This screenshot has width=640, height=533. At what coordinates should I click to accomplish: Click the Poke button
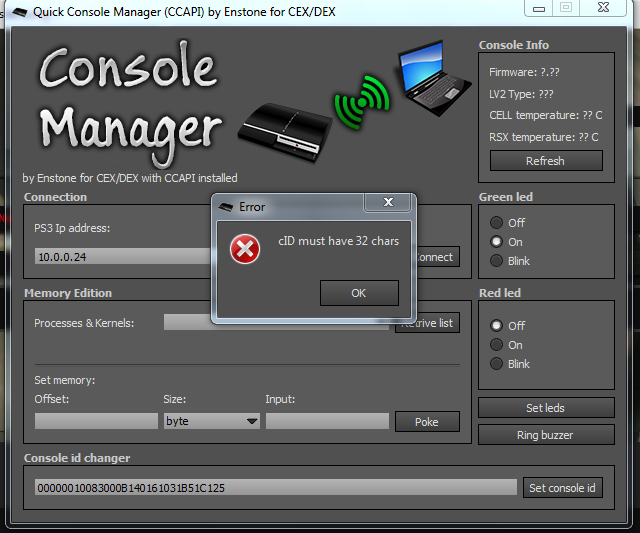(x=427, y=422)
